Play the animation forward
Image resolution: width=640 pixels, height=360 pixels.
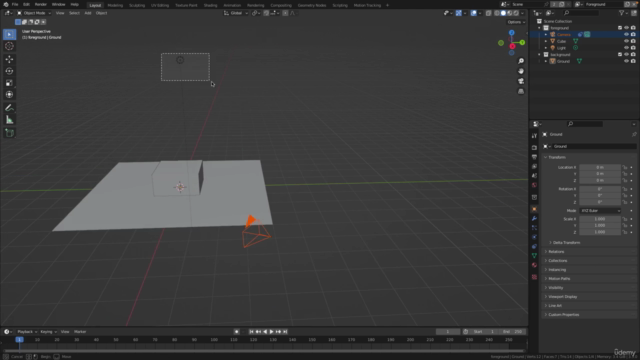[271, 332]
